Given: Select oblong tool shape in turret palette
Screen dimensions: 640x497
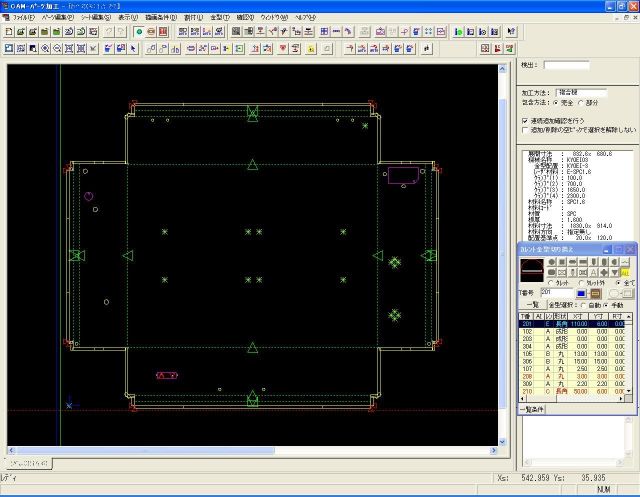Looking at the screenshot, I should pyautogui.click(x=573, y=262).
